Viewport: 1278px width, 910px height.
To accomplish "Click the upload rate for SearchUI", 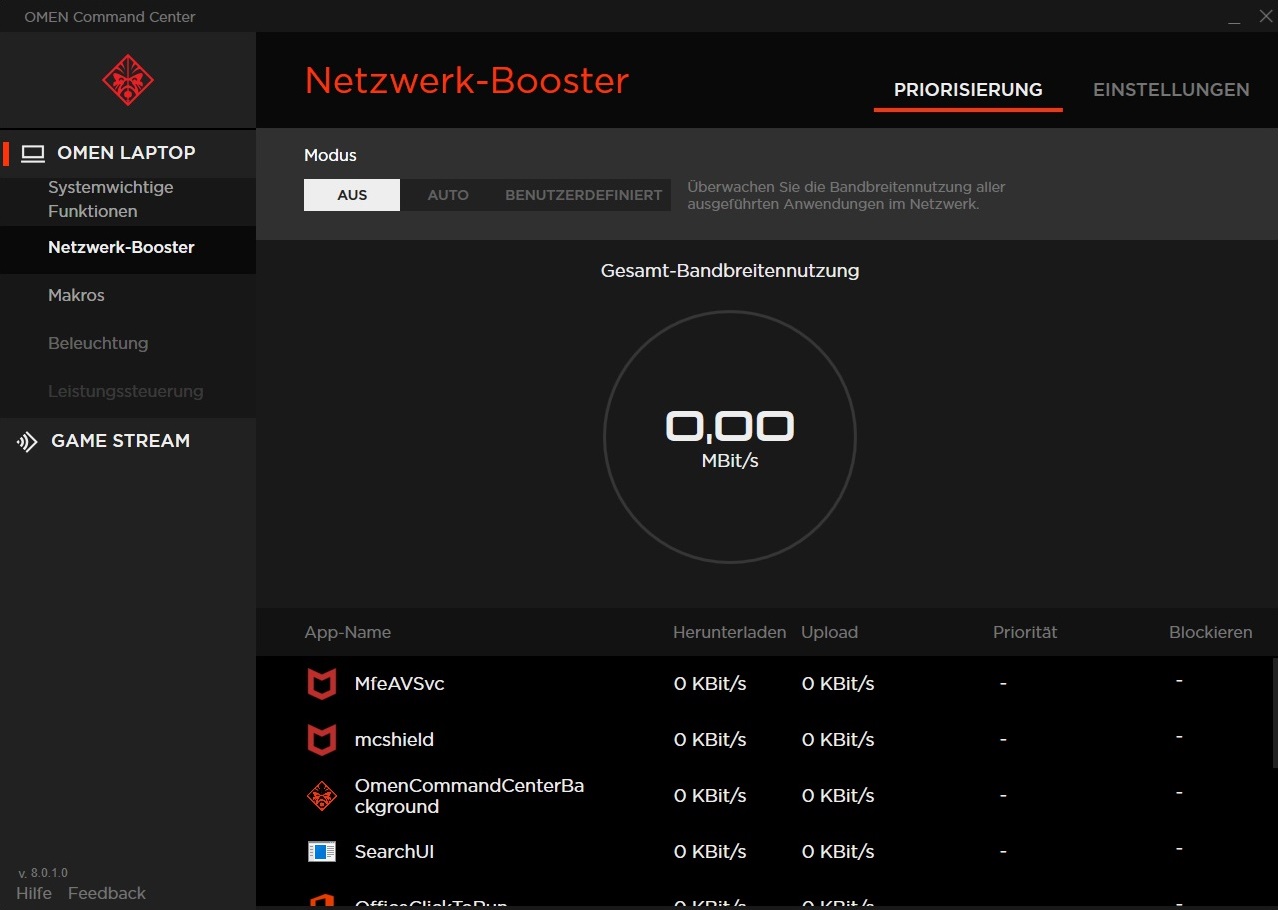I will point(838,852).
